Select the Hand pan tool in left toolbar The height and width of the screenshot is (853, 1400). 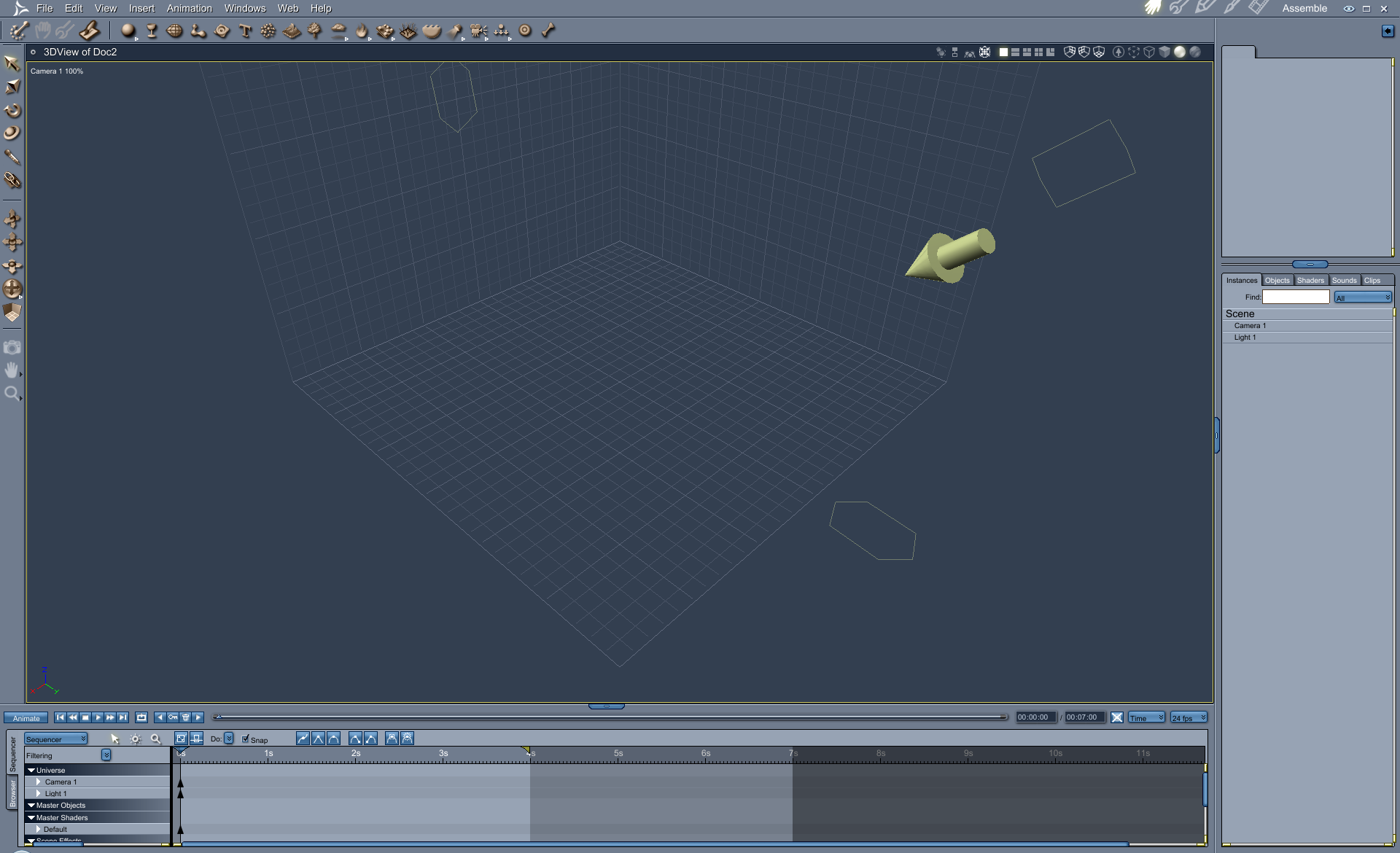[12, 370]
